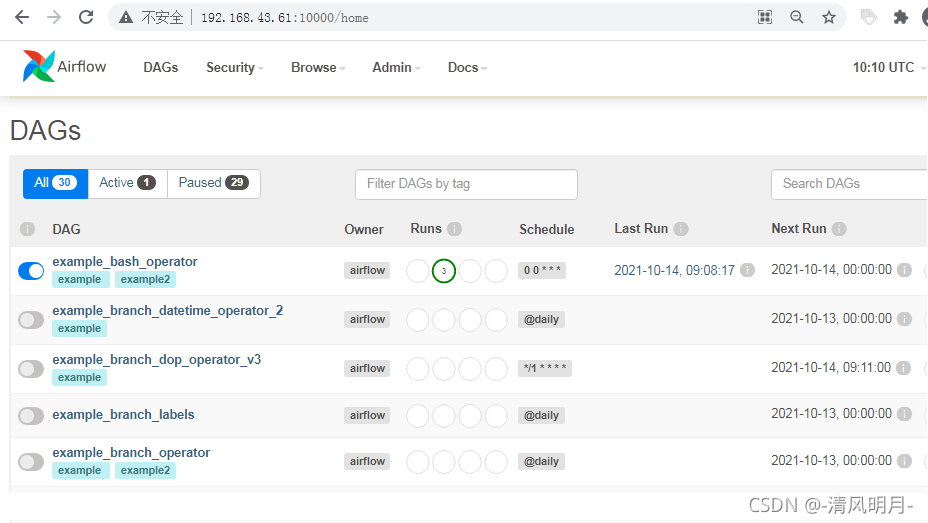Click the last run-status circle for example_branch_operator

point(496,461)
